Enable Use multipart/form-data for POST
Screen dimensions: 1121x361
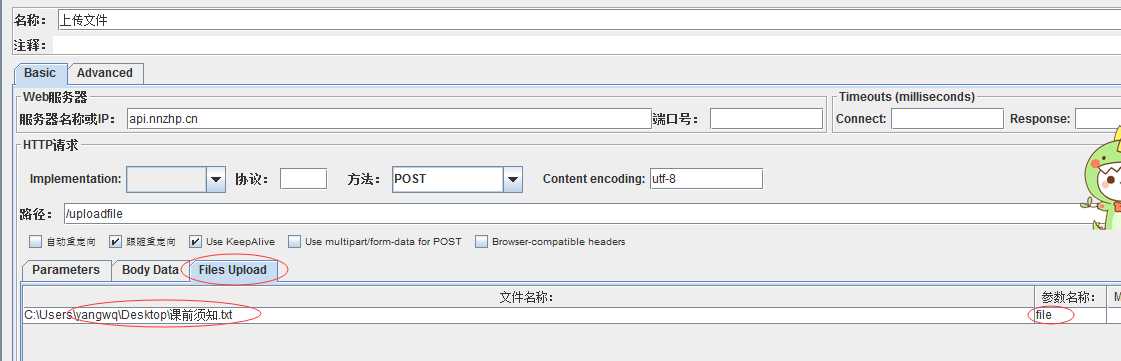click(x=295, y=242)
